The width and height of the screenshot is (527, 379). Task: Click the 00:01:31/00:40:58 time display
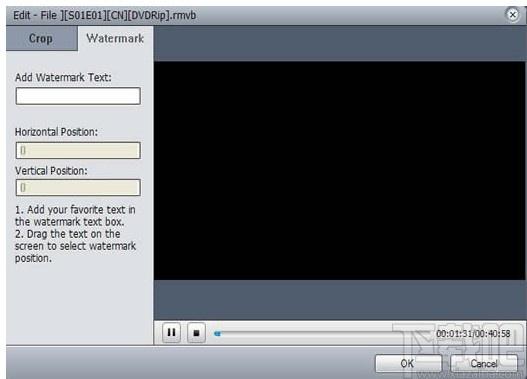click(x=473, y=333)
